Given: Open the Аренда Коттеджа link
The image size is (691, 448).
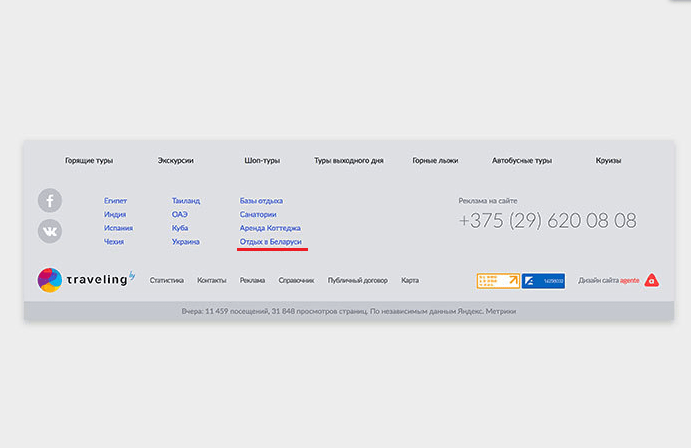Looking at the screenshot, I should [x=272, y=228].
